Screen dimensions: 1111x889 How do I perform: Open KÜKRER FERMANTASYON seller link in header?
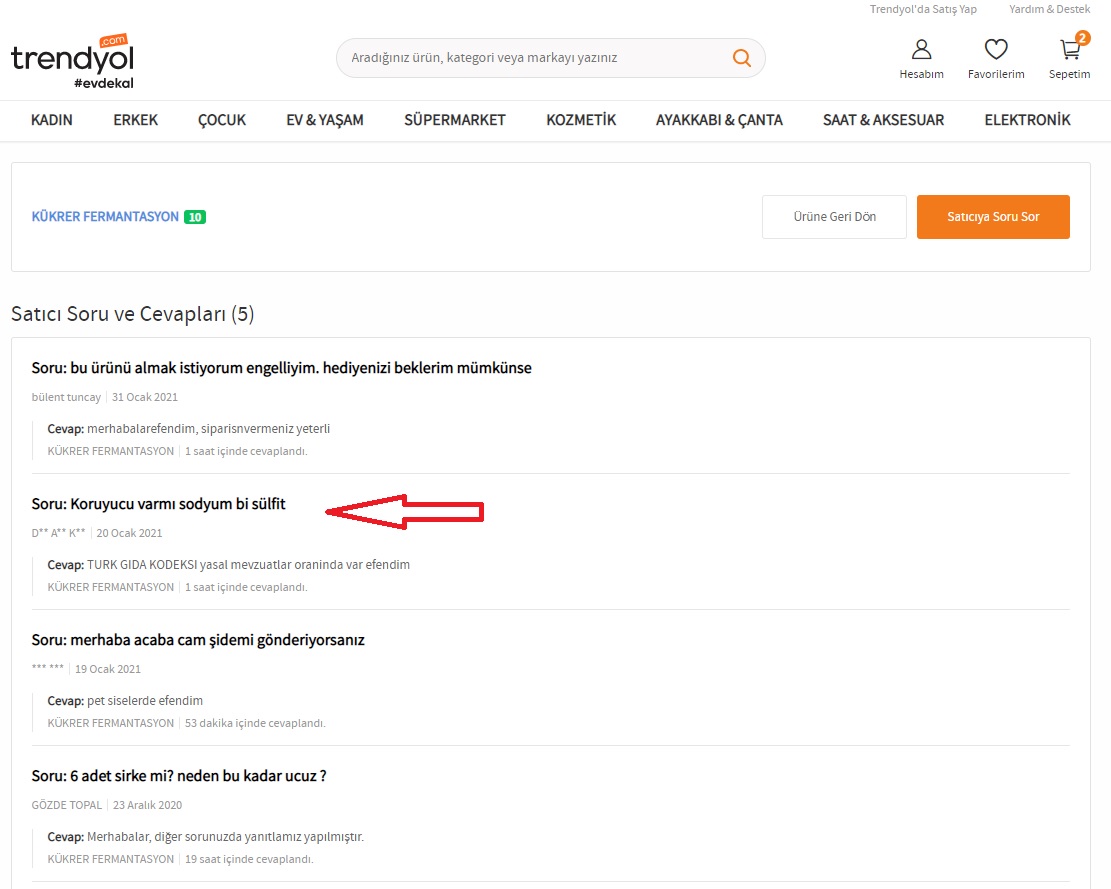pos(105,217)
